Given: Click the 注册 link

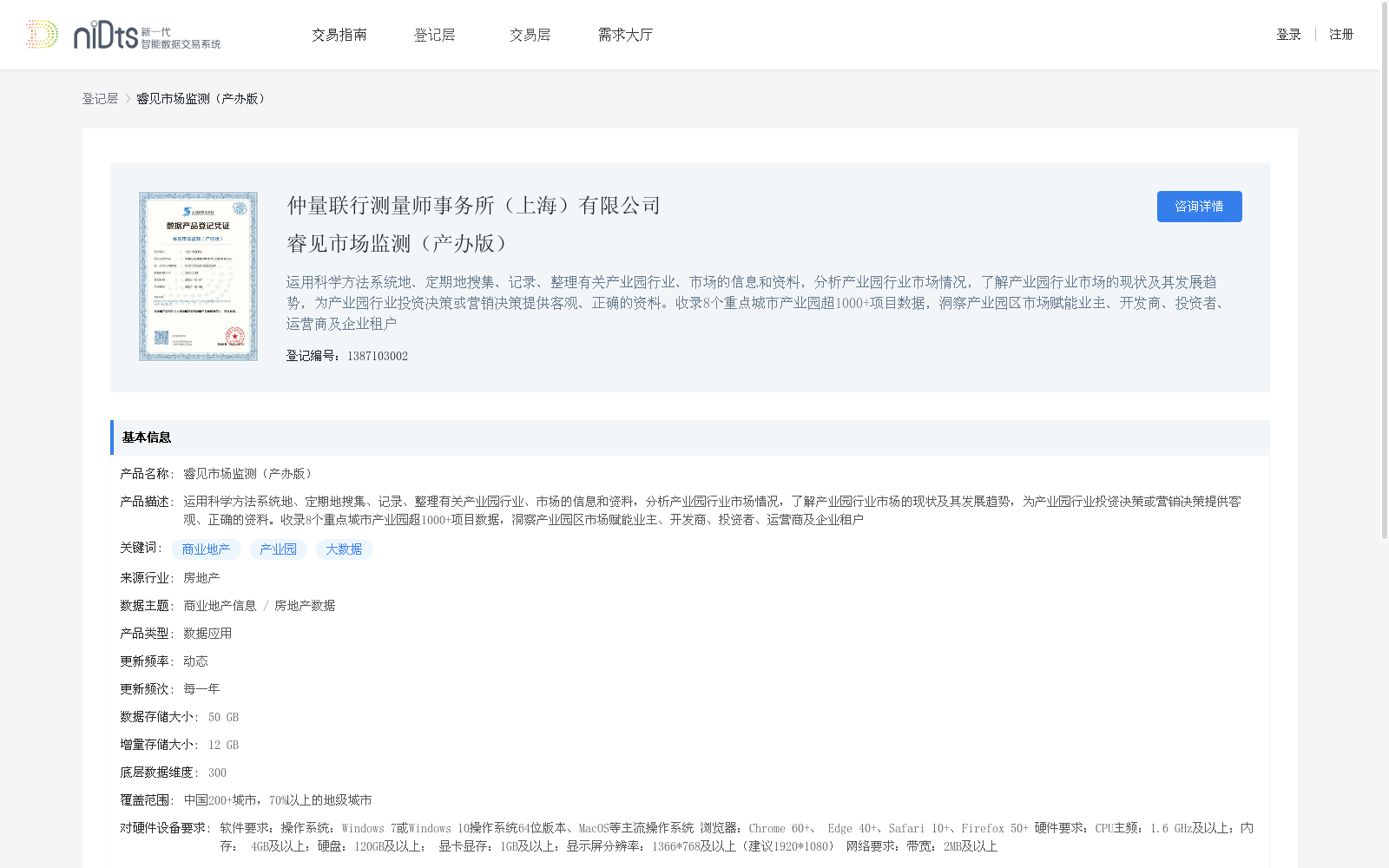Looking at the screenshot, I should pyautogui.click(x=1341, y=35).
